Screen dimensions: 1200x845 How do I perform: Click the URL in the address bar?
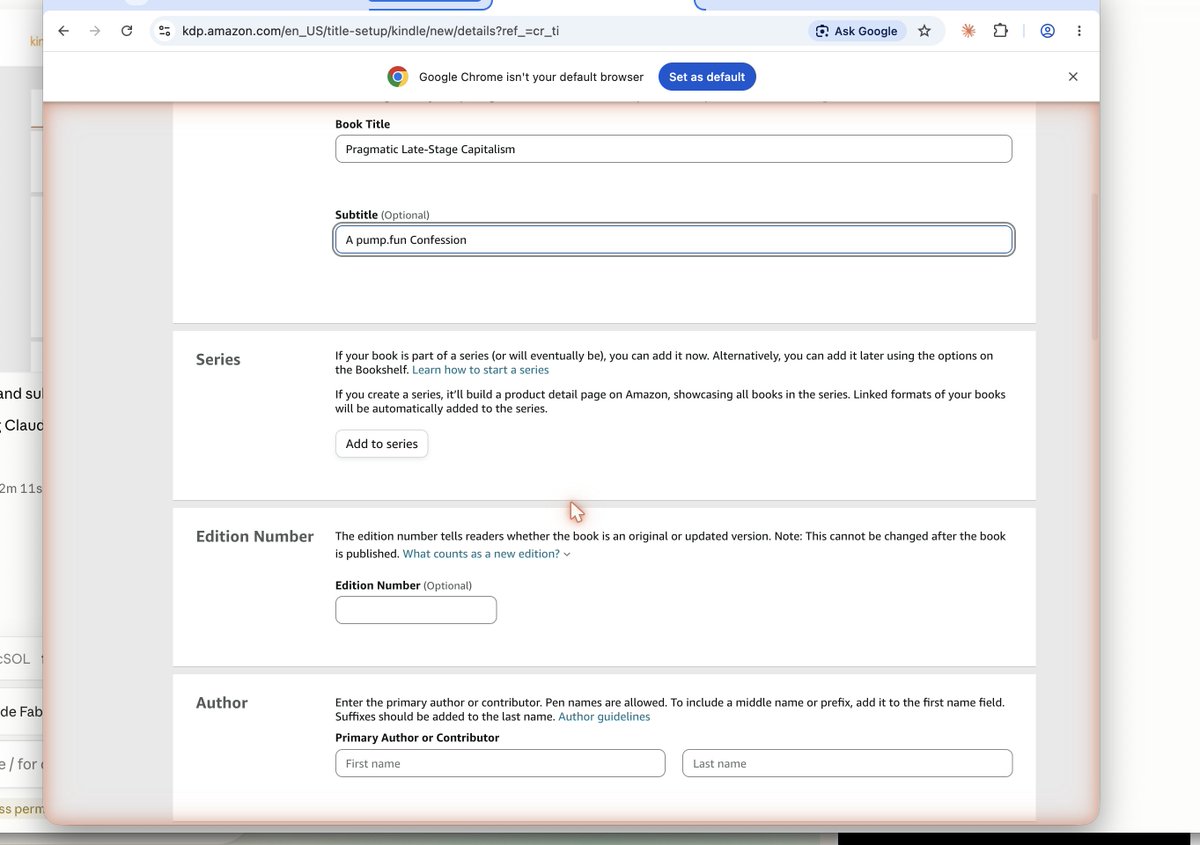[x=370, y=31]
